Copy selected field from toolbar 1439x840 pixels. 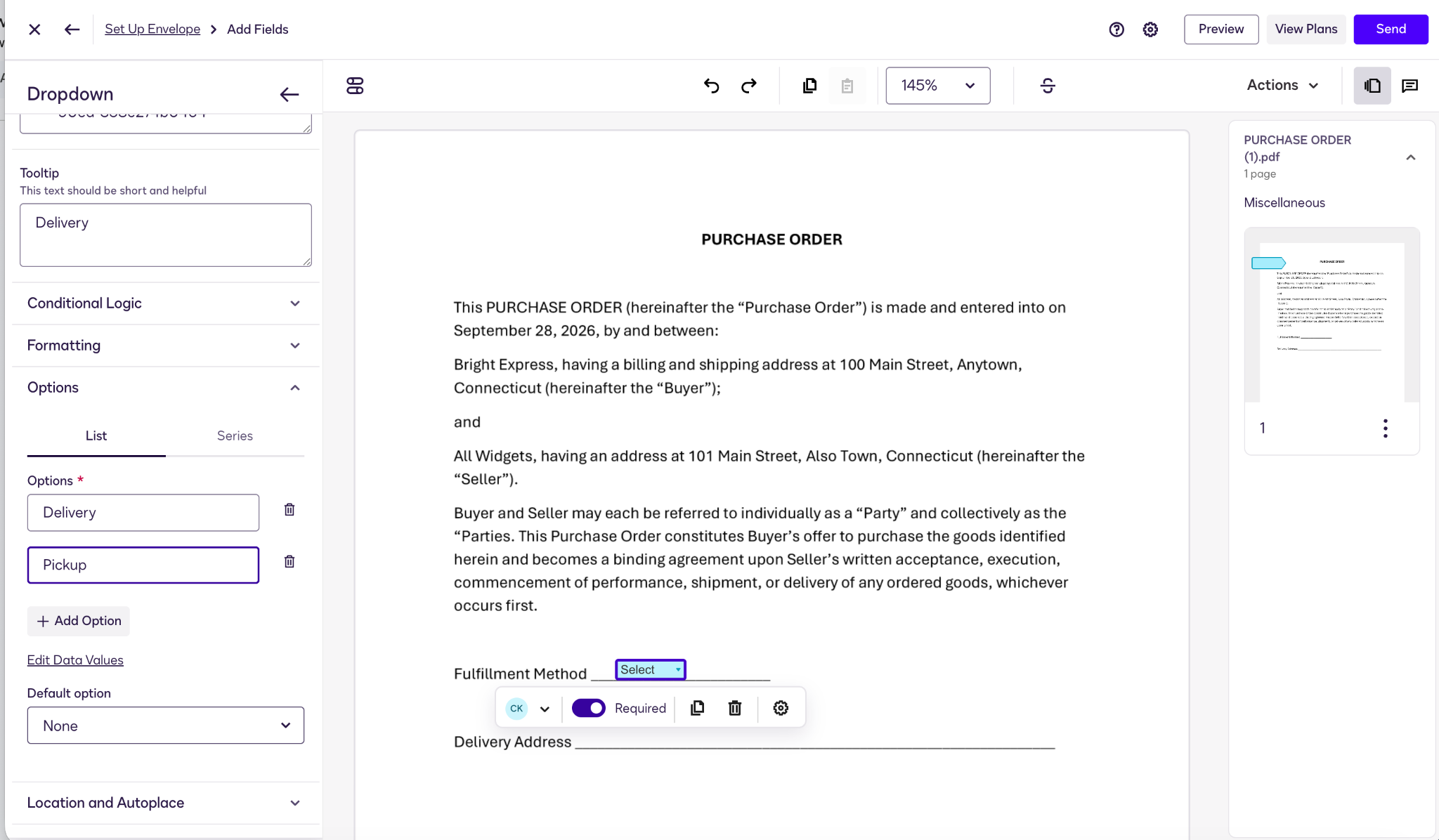point(809,86)
